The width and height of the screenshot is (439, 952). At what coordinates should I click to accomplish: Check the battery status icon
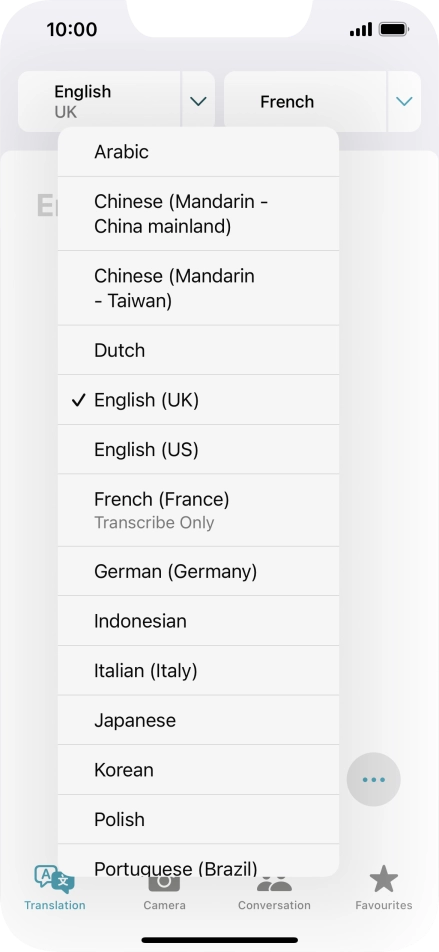tap(394, 29)
